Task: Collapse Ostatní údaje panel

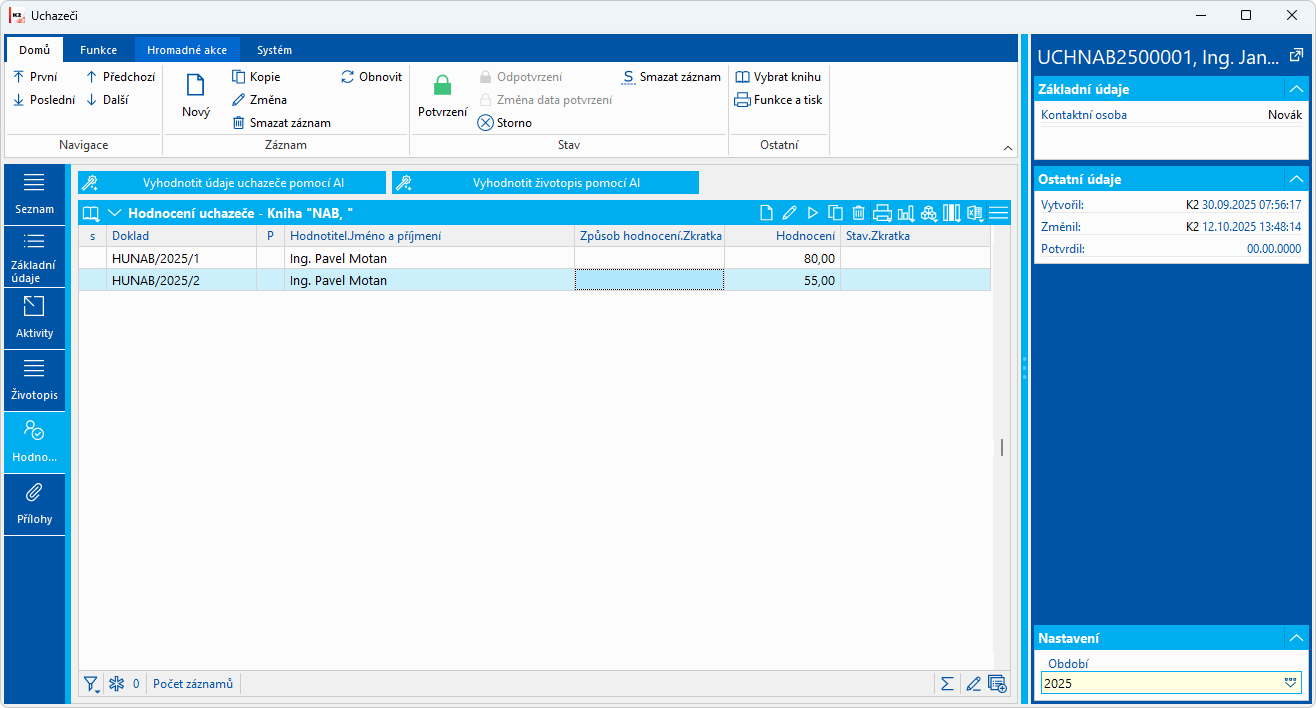Action: click(x=1296, y=179)
